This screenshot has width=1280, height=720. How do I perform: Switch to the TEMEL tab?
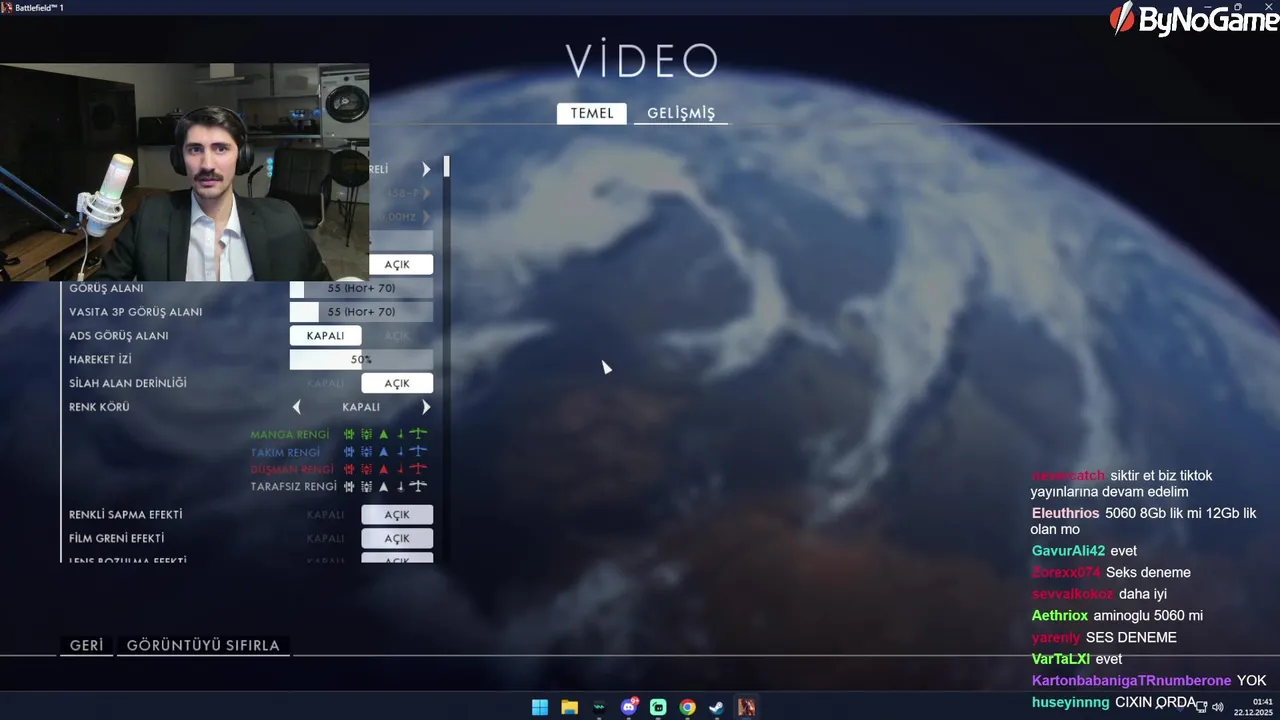592,113
